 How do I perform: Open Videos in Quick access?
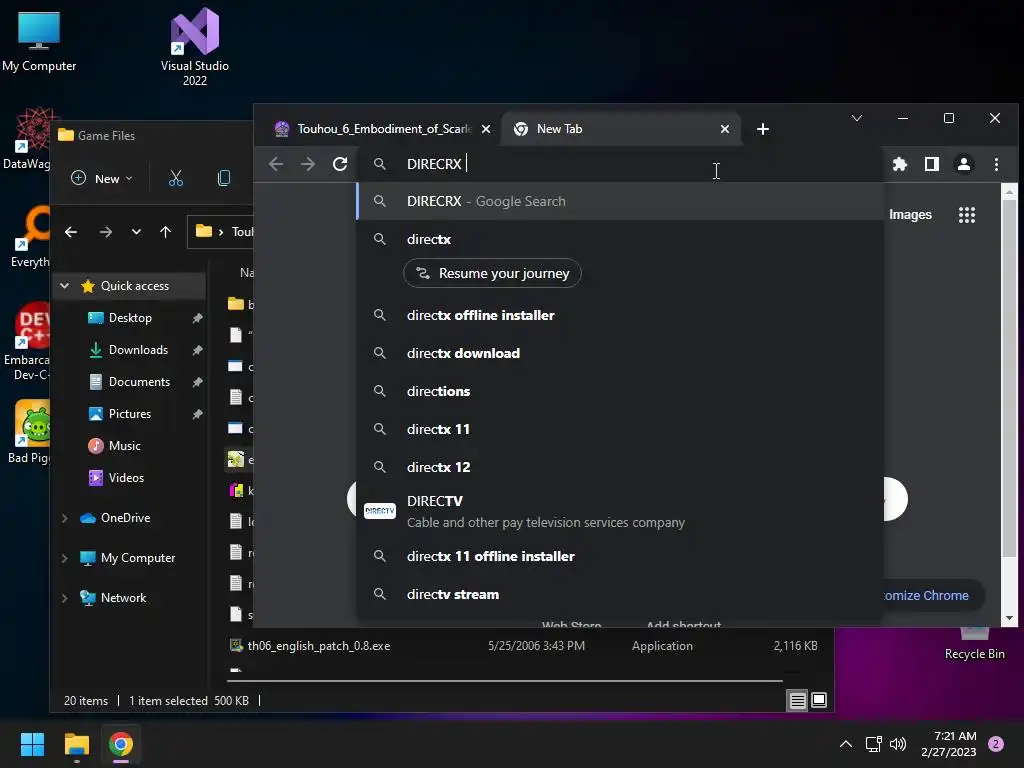(x=126, y=478)
